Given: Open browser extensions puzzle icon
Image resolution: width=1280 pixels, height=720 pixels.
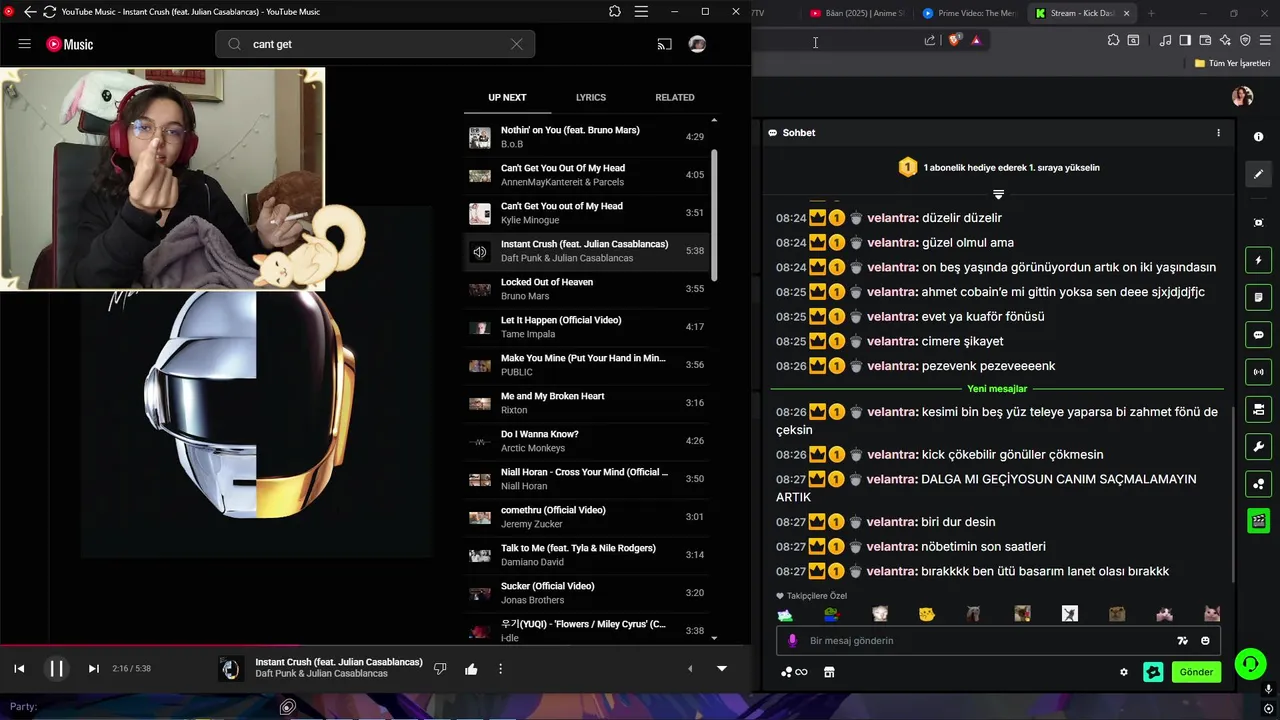Looking at the screenshot, I should pyautogui.click(x=1113, y=40).
